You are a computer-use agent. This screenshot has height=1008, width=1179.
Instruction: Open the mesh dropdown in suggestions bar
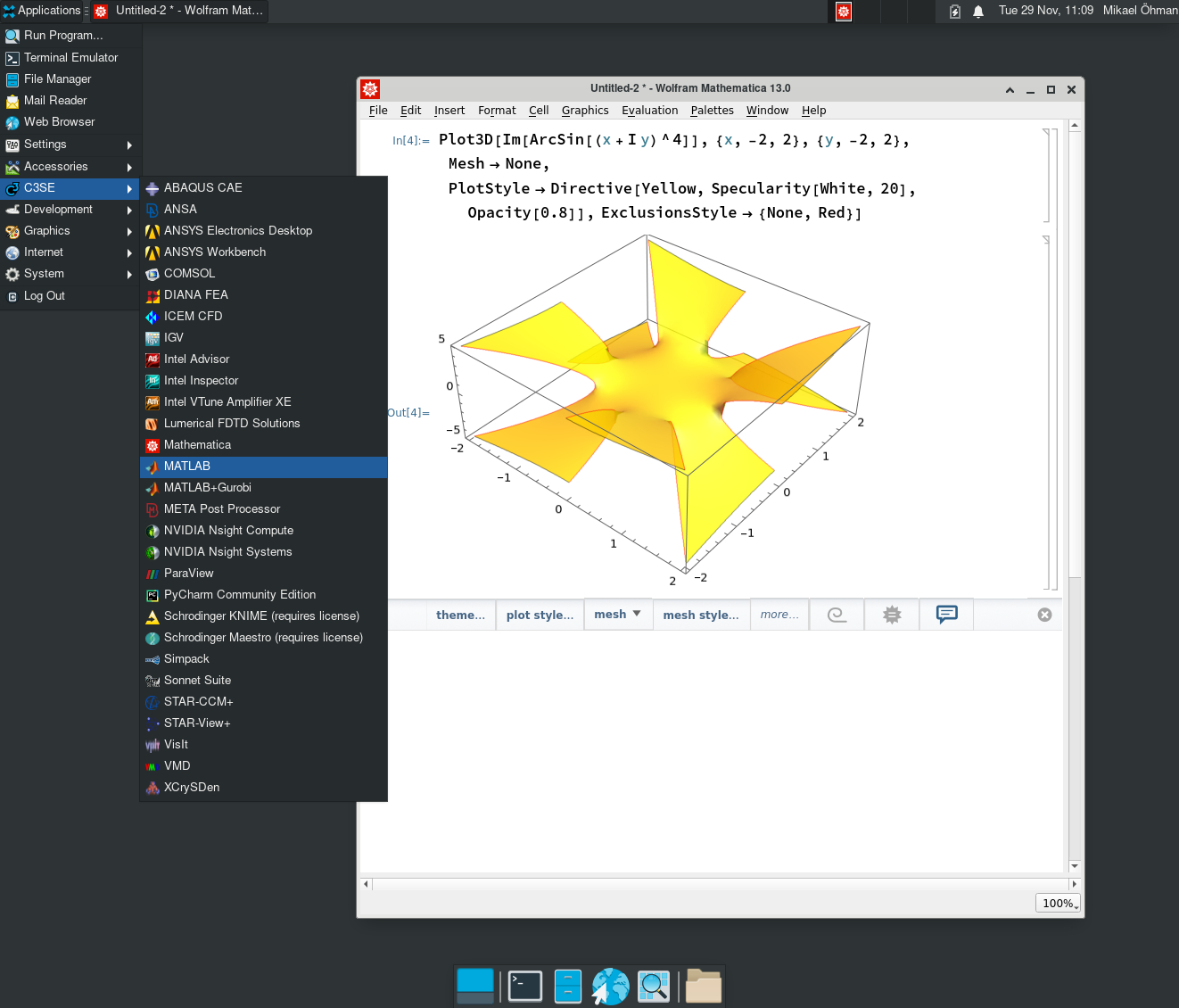coord(618,615)
